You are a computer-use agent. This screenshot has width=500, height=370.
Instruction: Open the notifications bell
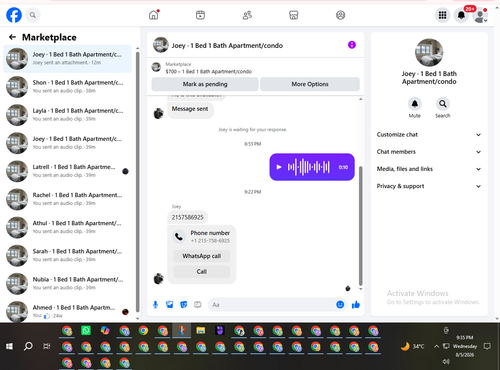coord(461,15)
